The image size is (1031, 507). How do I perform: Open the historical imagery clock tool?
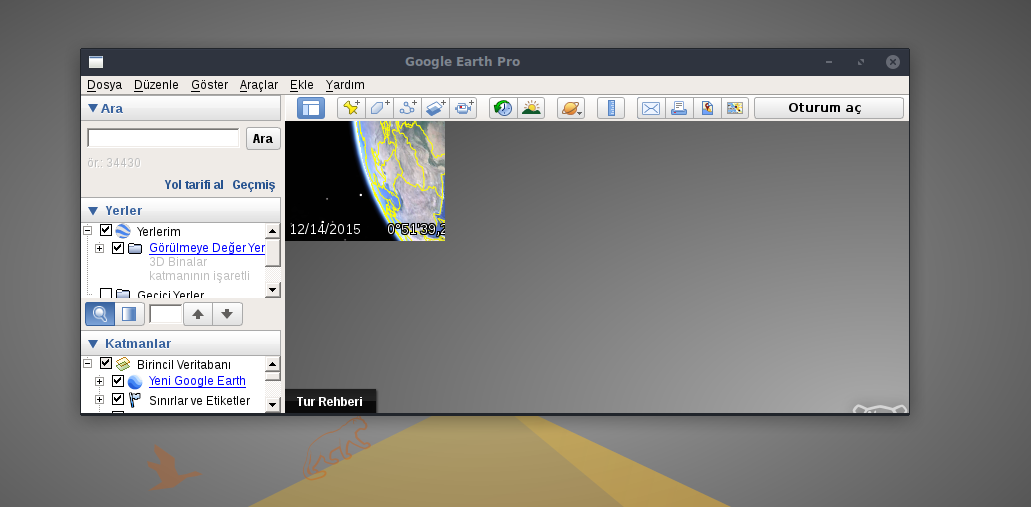coord(503,108)
